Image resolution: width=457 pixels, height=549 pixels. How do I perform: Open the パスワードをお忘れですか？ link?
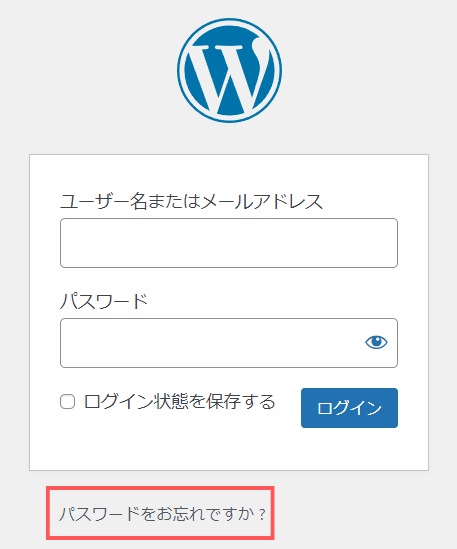point(162,514)
